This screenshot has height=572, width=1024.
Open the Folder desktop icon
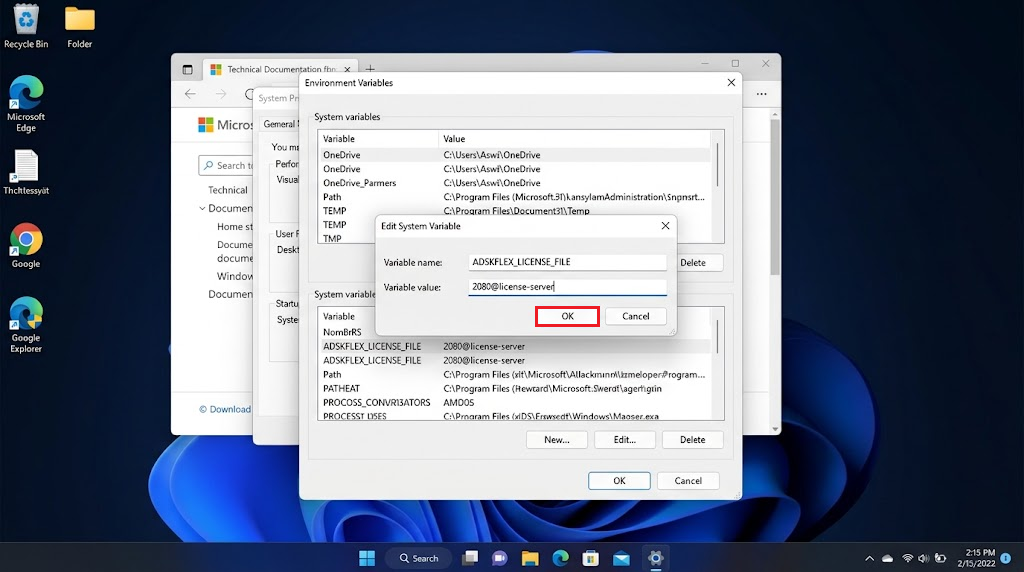click(x=80, y=26)
